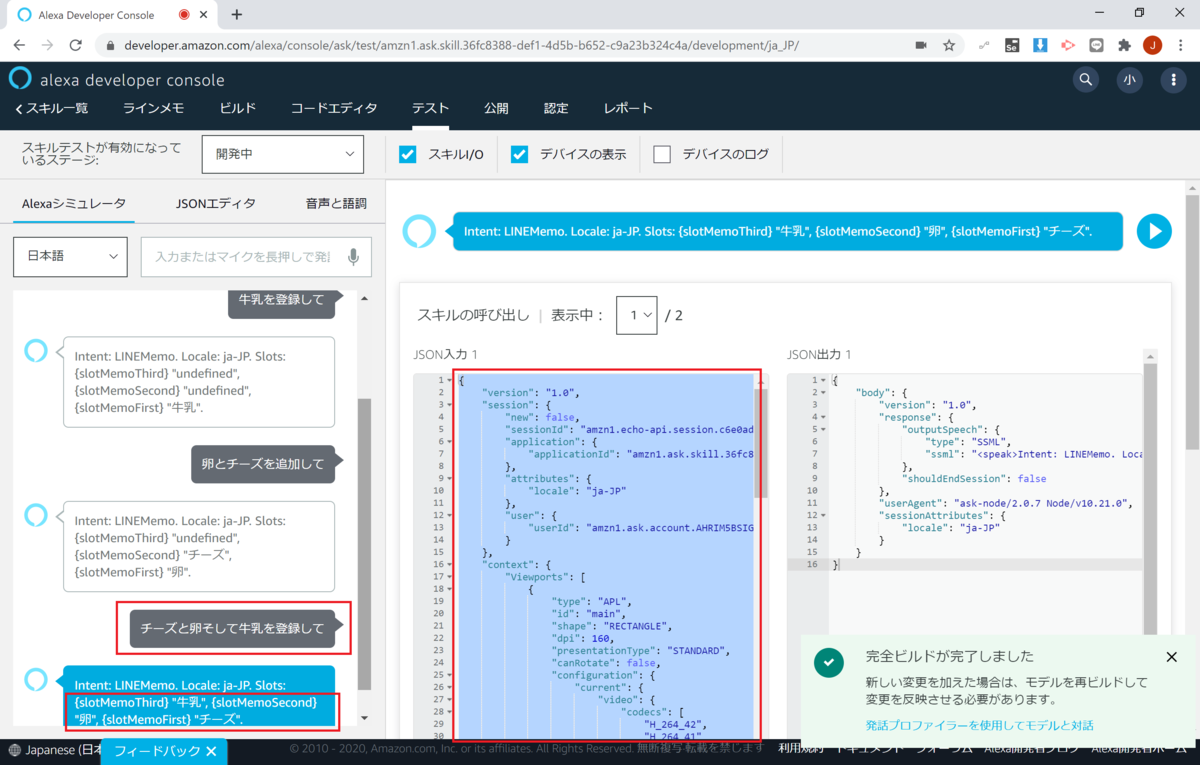Click the JSON input vertical scrollbar thumb
1200x765 pixels.
pos(760,444)
